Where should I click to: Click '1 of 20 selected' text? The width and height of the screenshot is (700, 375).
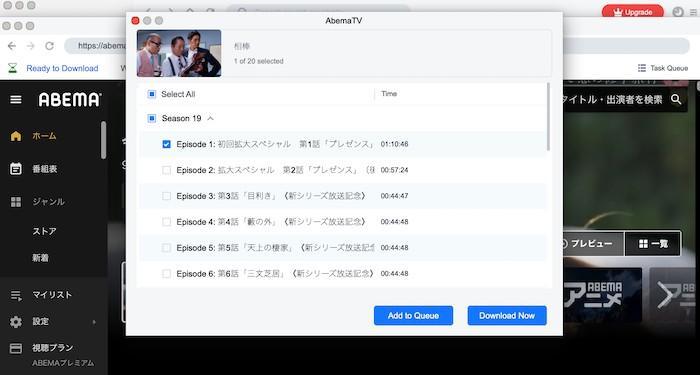point(258,61)
